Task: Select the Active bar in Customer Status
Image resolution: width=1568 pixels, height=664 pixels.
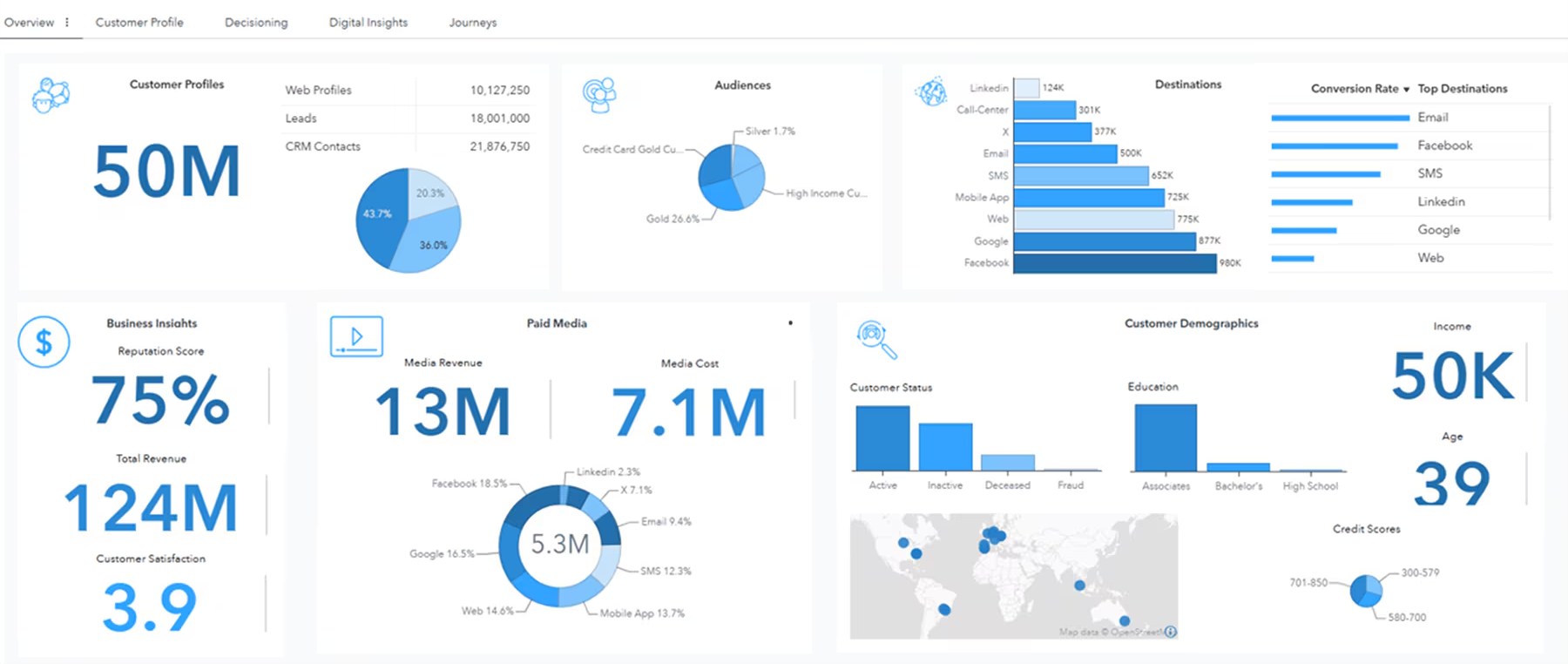Action: click(882, 438)
